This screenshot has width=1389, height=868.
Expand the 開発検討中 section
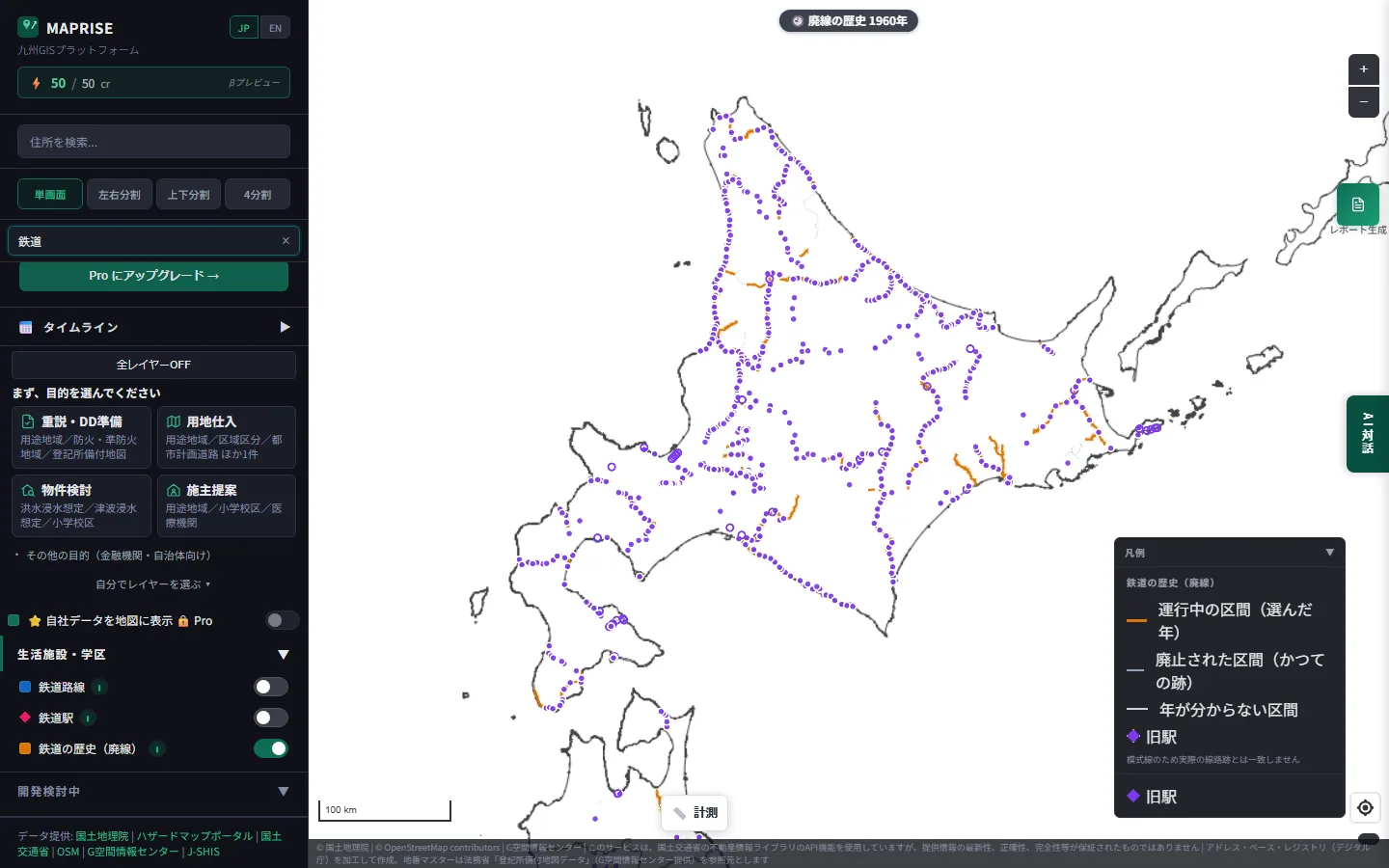coord(284,791)
